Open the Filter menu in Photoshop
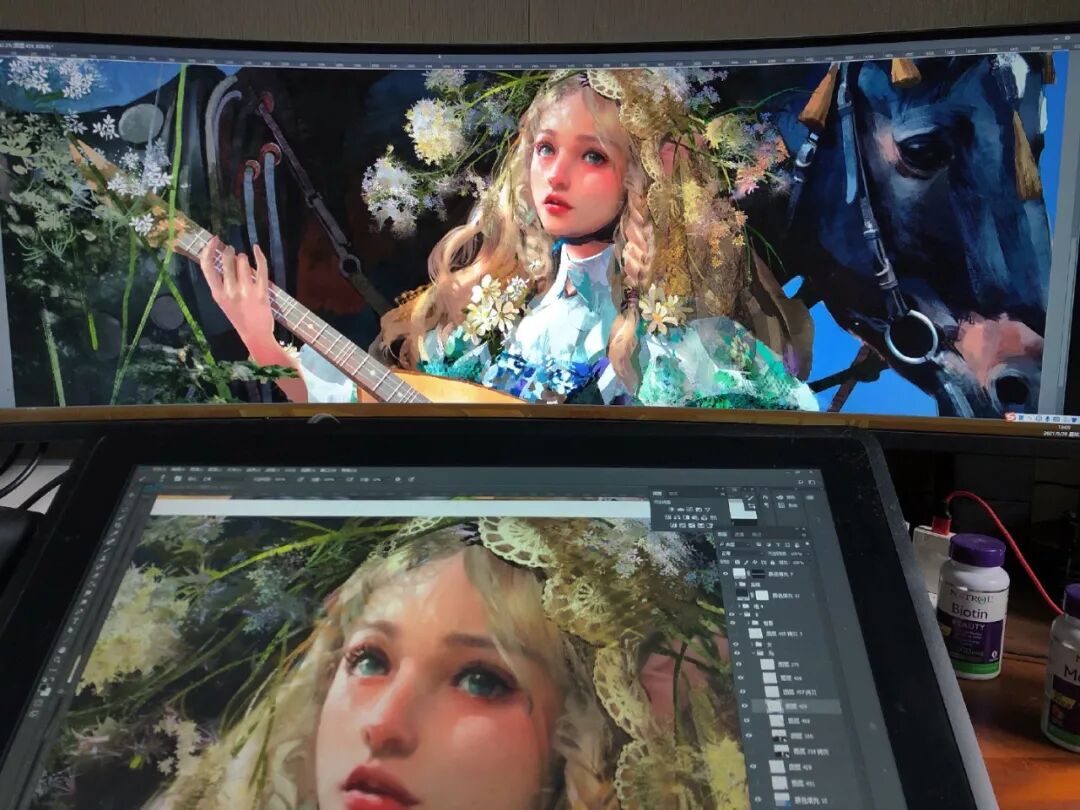 click(x=271, y=470)
